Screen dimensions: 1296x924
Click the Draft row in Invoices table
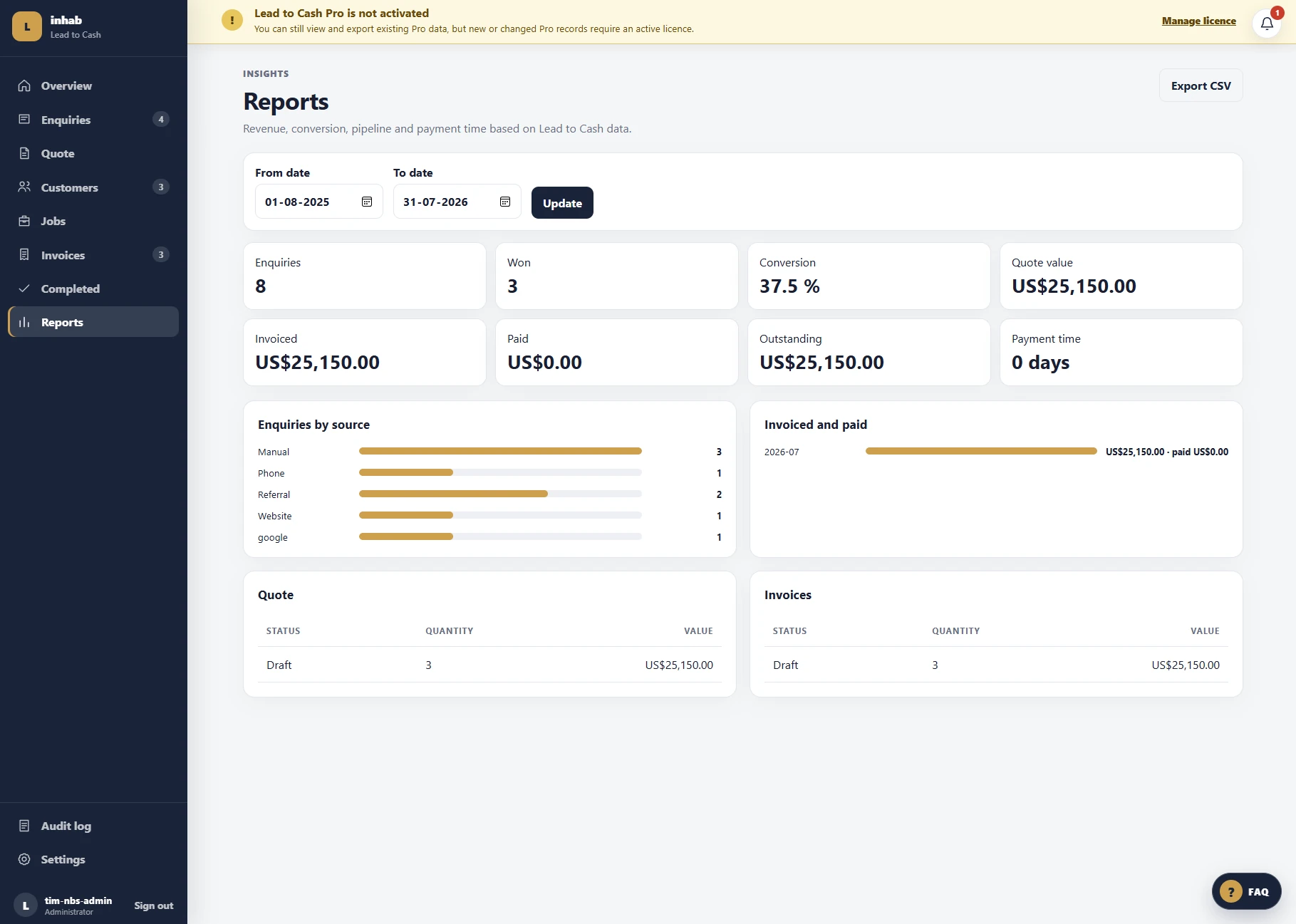point(996,665)
